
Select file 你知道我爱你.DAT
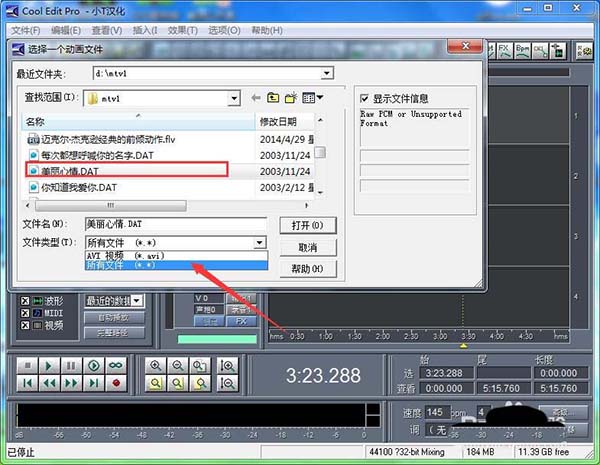pyautogui.click(x=73, y=188)
